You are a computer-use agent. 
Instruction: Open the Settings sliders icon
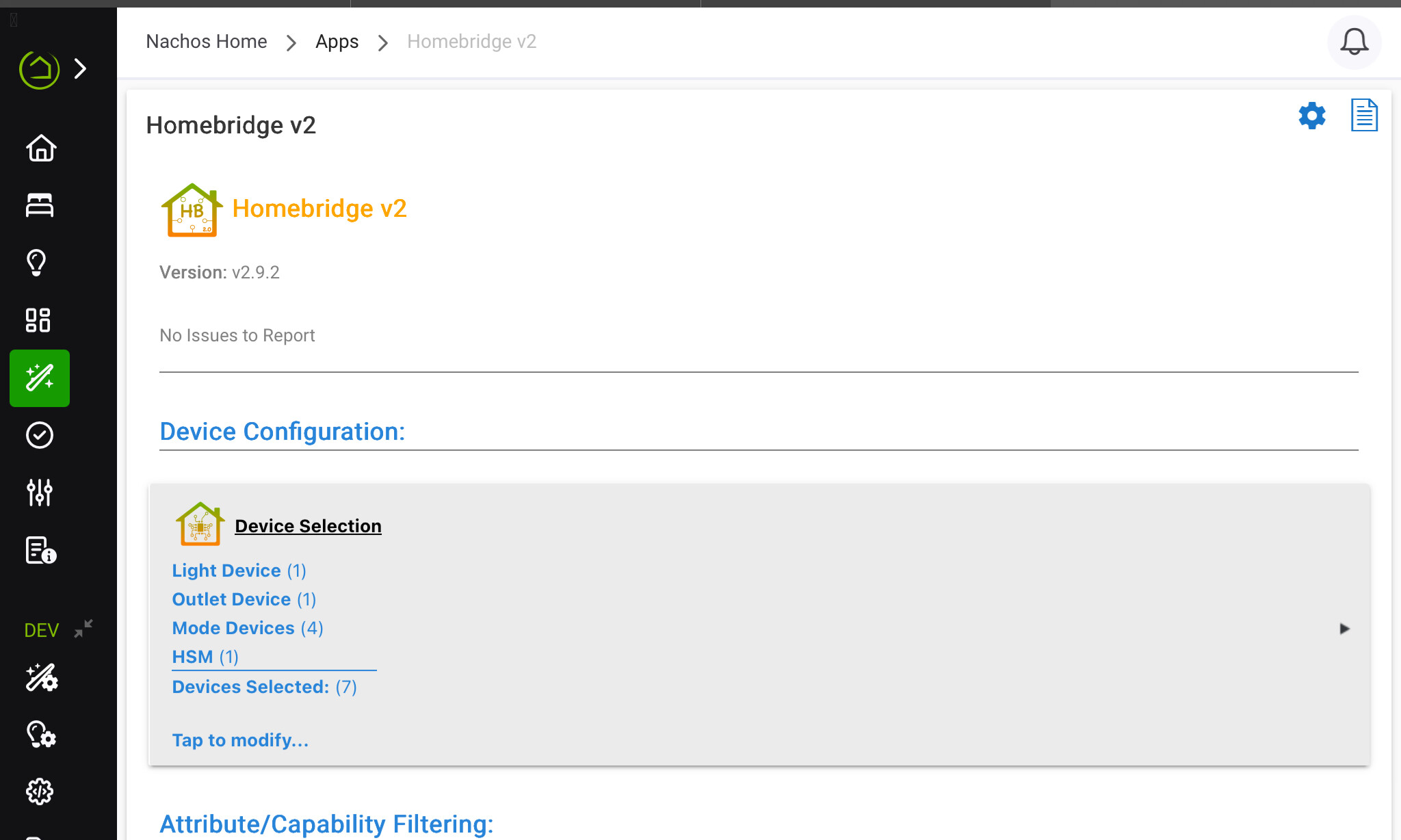click(40, 493)
